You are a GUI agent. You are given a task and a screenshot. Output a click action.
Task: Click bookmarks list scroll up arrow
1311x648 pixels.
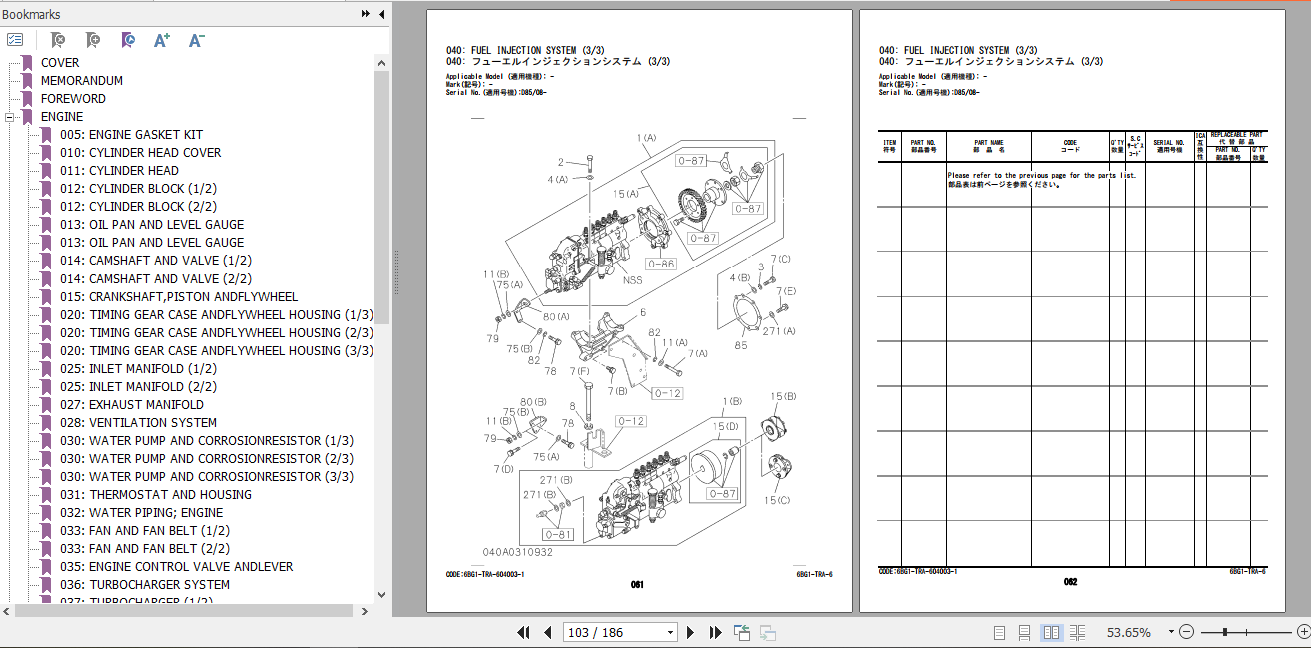pyautogui.click(x=382, y=63)
